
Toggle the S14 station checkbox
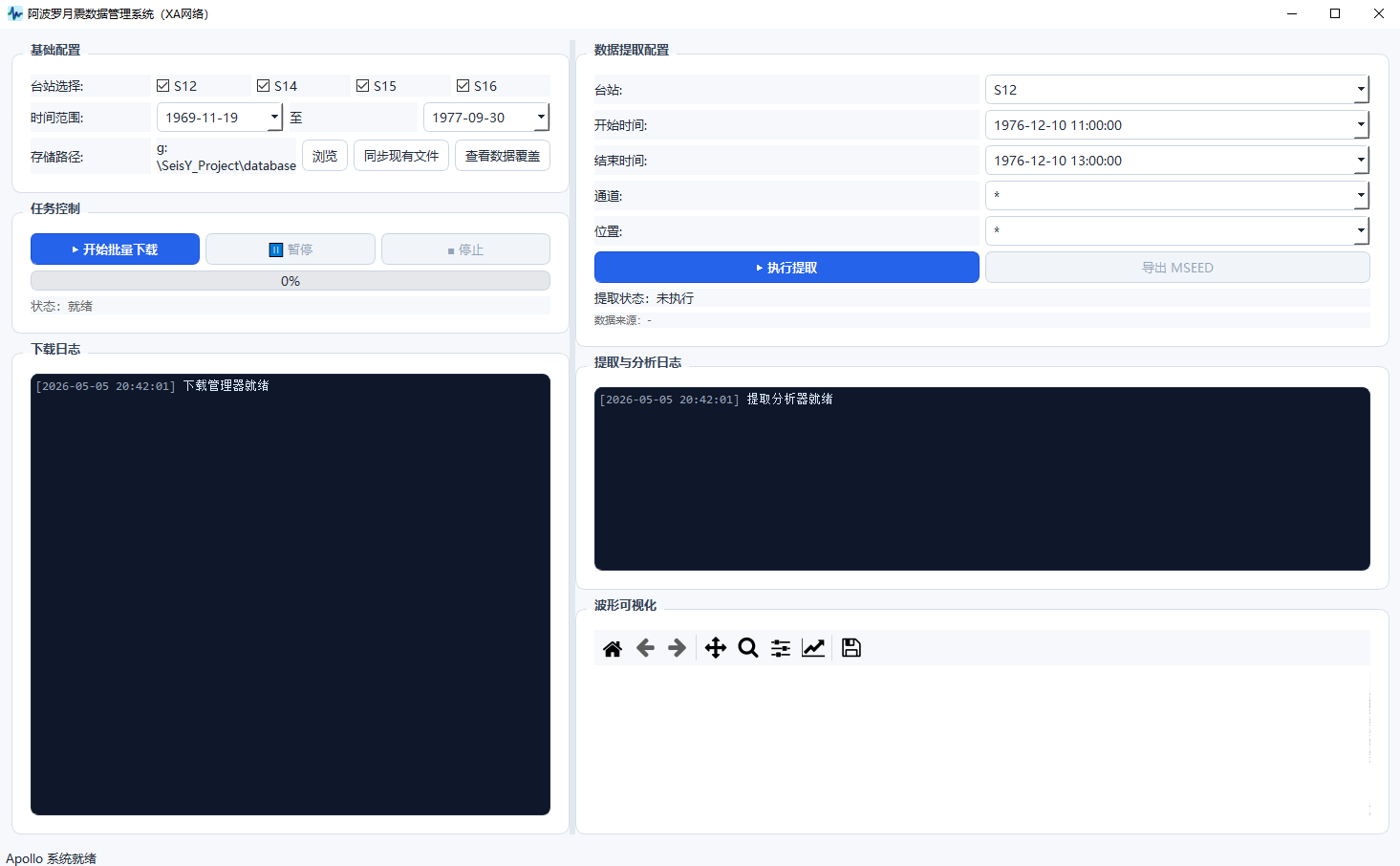pyautogui.click(x=264, y=86)
